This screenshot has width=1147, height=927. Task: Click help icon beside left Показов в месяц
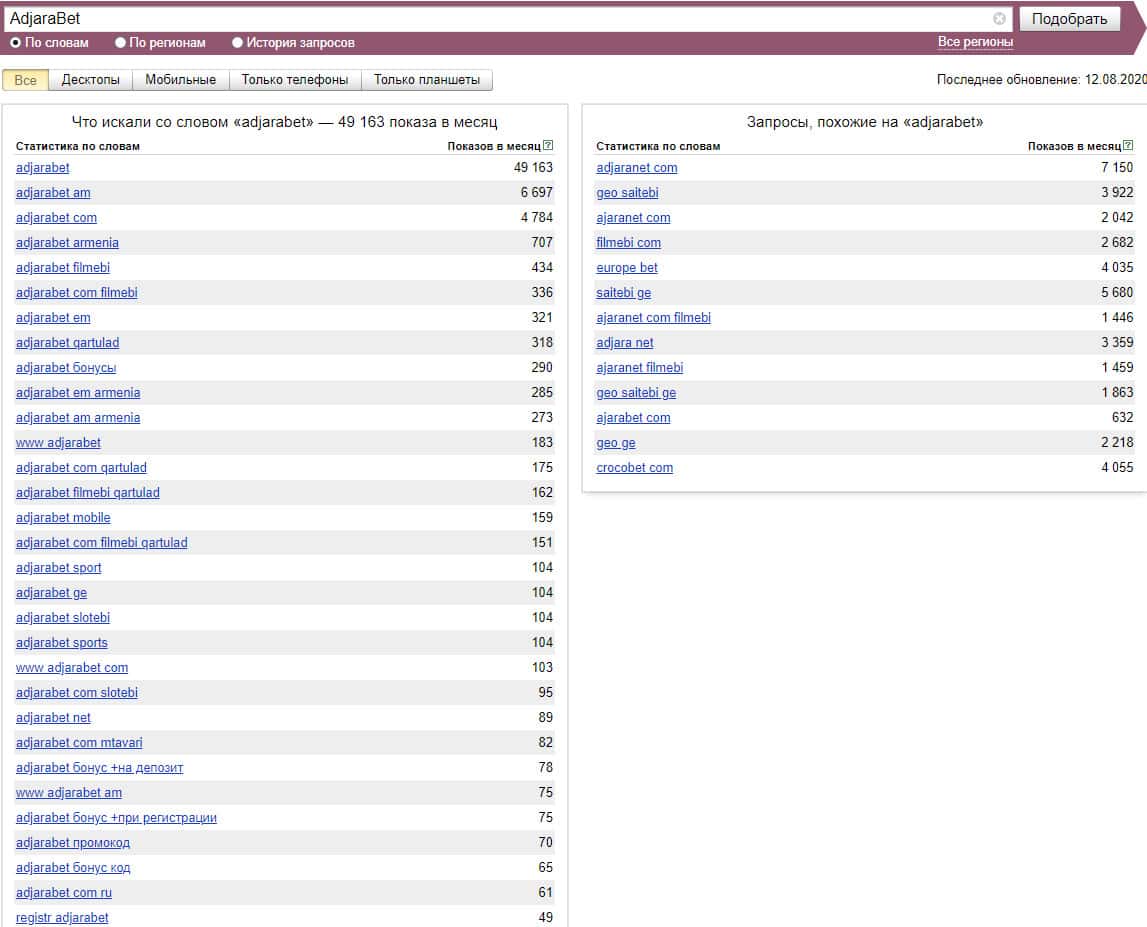tap(548, 146)
